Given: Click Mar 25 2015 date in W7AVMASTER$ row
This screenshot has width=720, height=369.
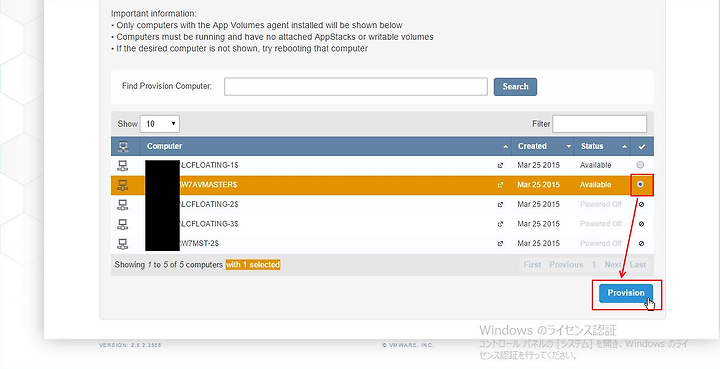Looking at the screenshot, I should tap(539, 185).
